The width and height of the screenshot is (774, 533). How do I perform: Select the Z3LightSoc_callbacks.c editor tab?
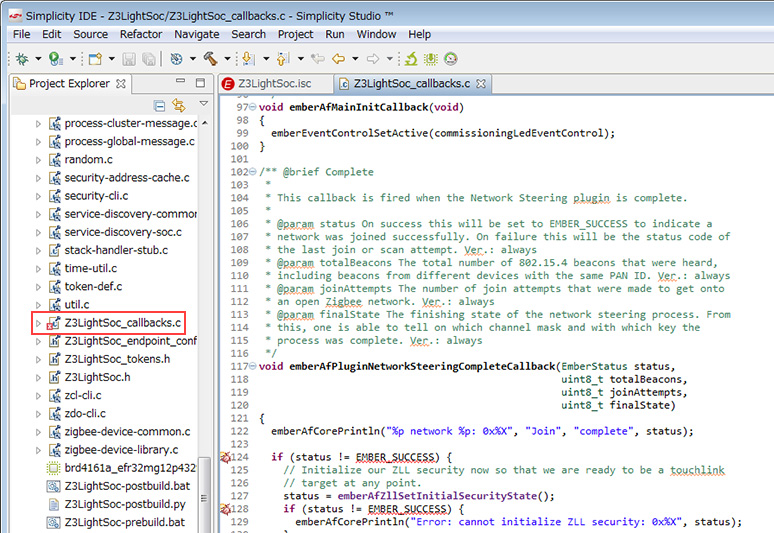point(411,84)
